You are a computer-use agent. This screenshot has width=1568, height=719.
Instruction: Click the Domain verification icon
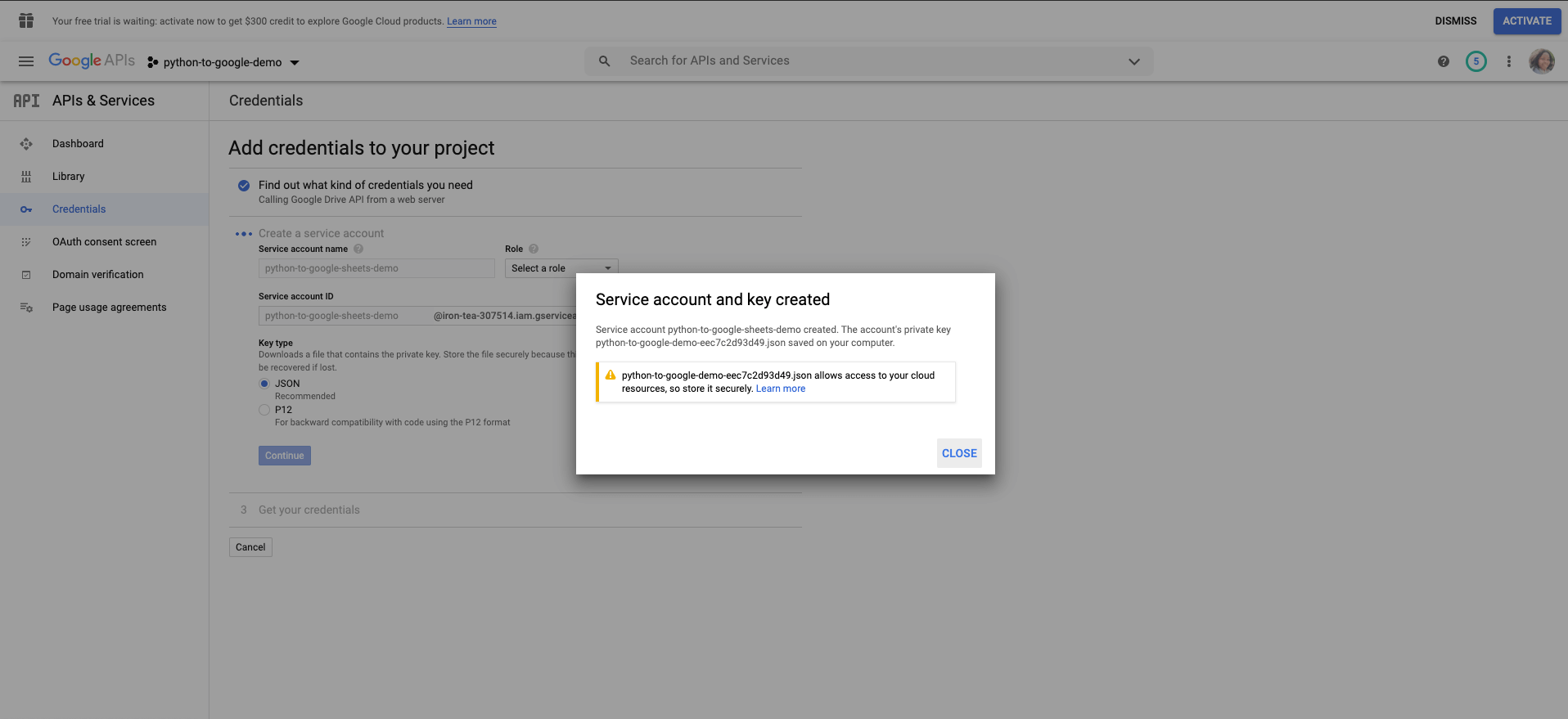pyautogui.click(x=26, y=275)
